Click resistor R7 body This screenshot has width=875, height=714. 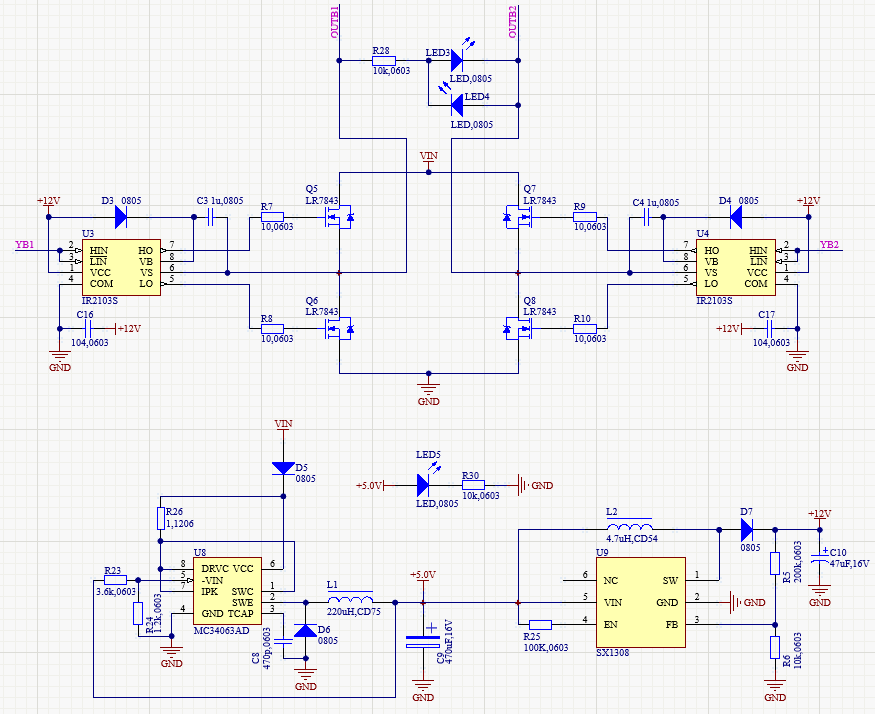click(272, 217)
